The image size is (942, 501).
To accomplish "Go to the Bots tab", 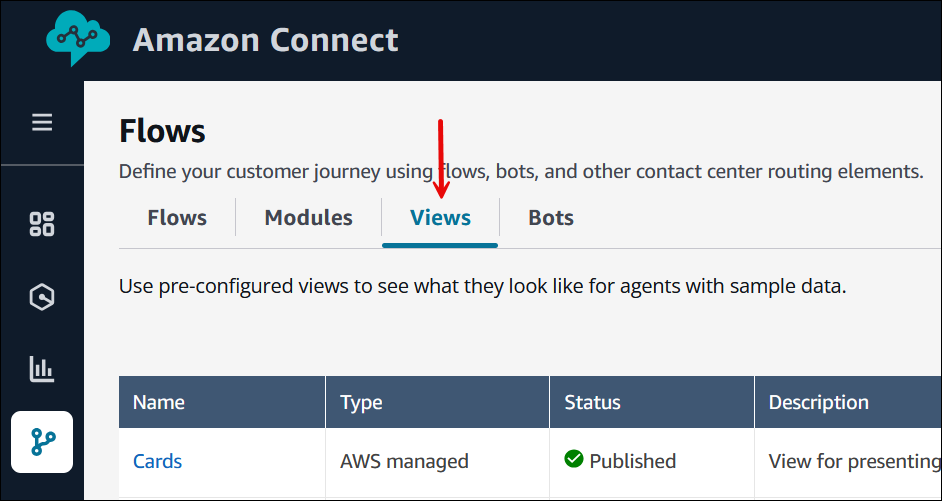I will [551, 218].
